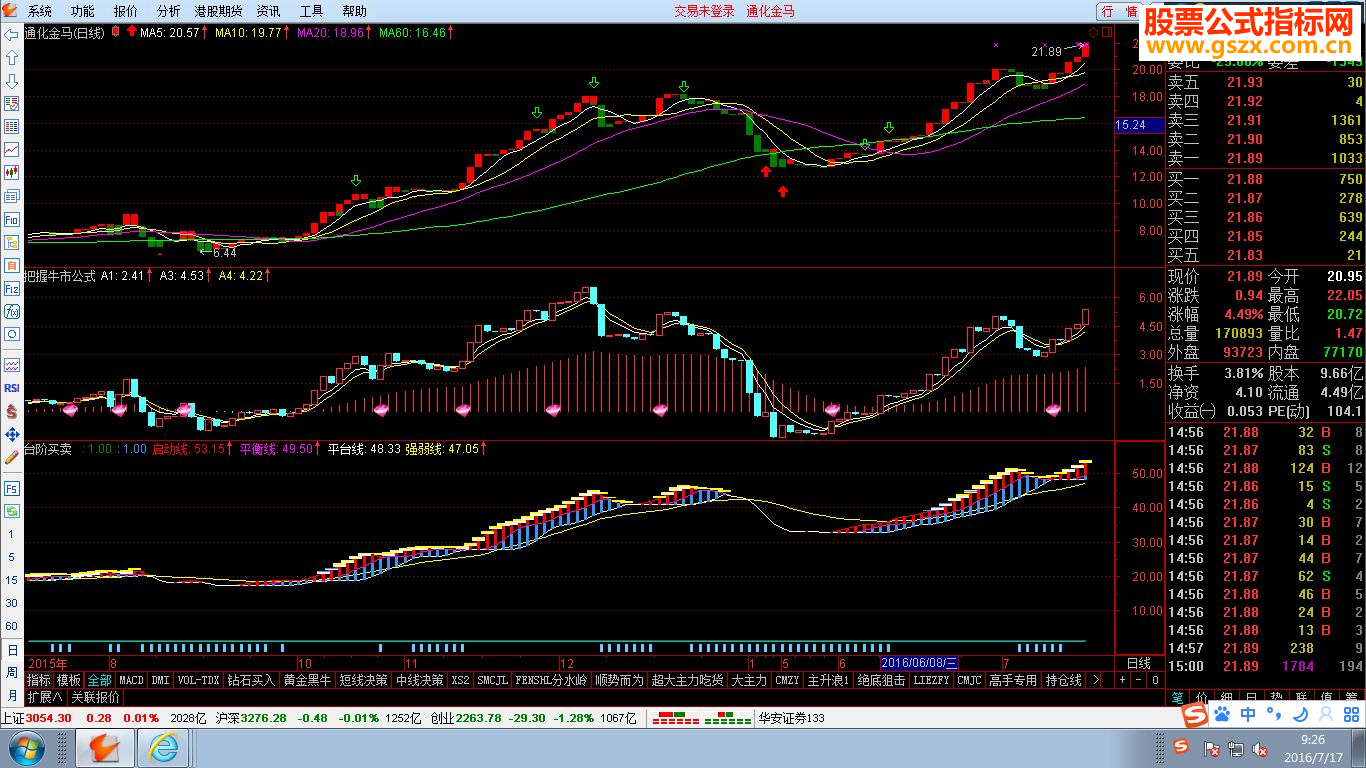The width and height of the screenshot is (1366, 768).
Task: Open the 分析 menu
Action: [x=169, y=11]
